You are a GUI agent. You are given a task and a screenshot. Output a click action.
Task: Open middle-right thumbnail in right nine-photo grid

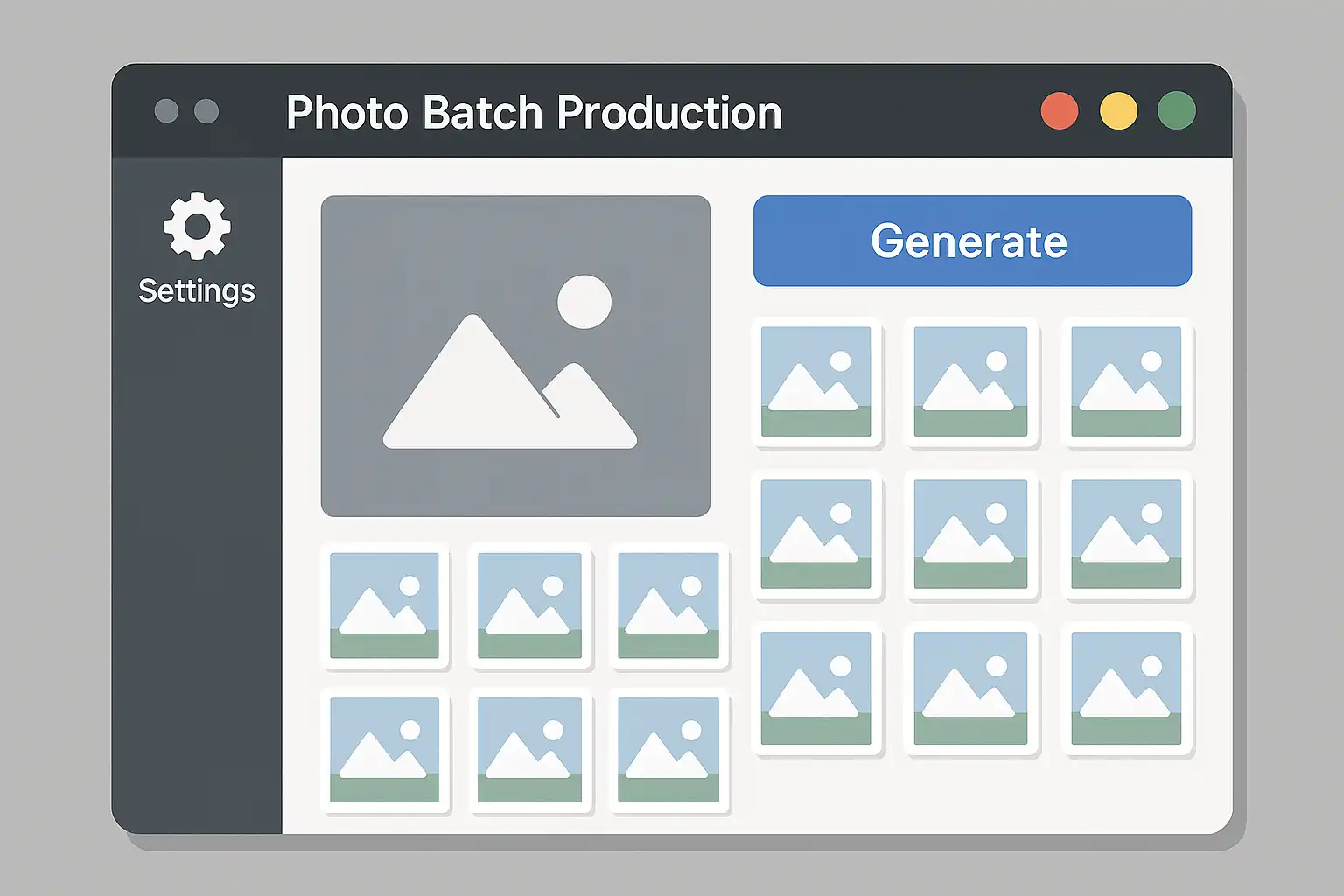click(x=1126, y=535)
